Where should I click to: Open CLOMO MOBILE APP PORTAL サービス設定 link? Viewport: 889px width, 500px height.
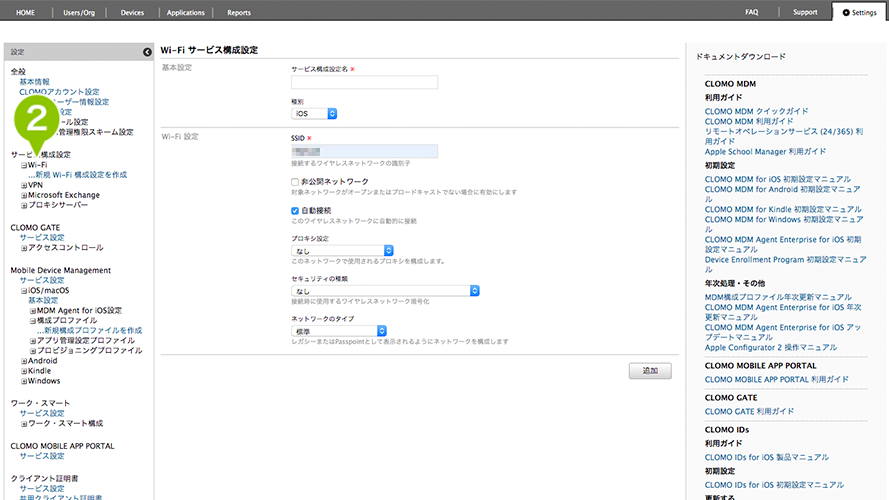point(42,456)
